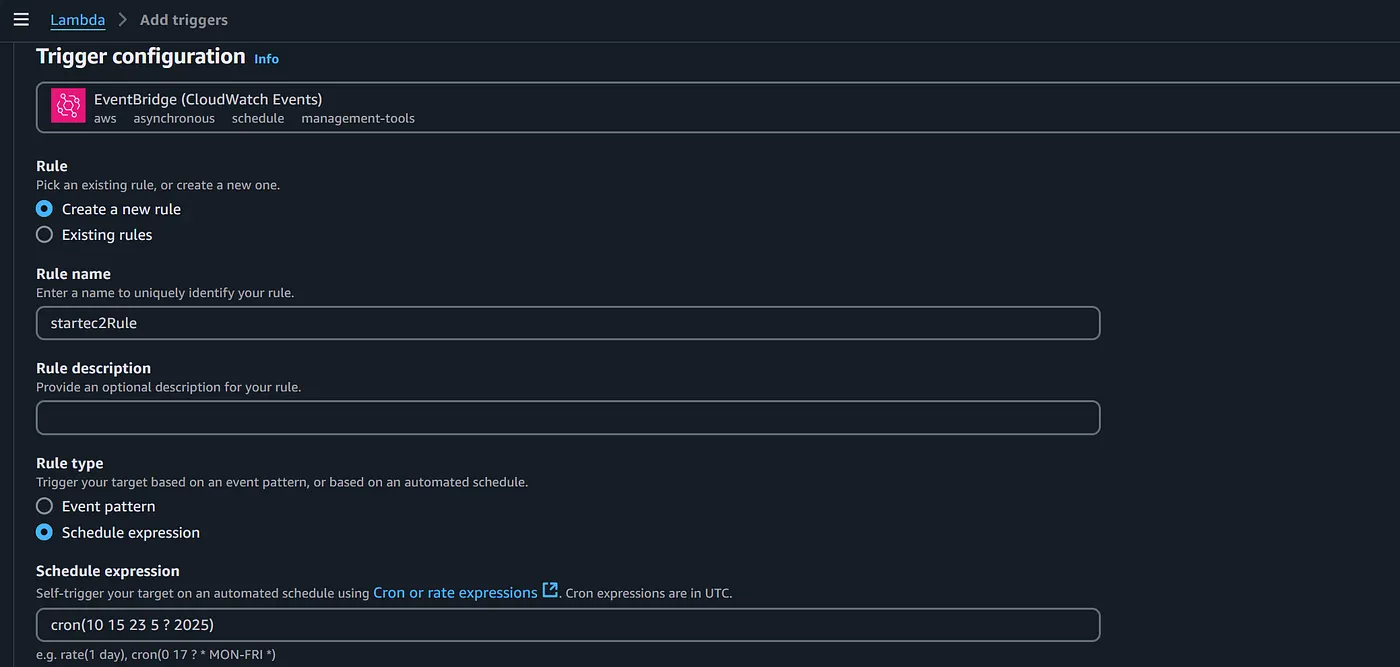Open the hamburger navigation menu
1400x667 pixels.
[21, 20]
